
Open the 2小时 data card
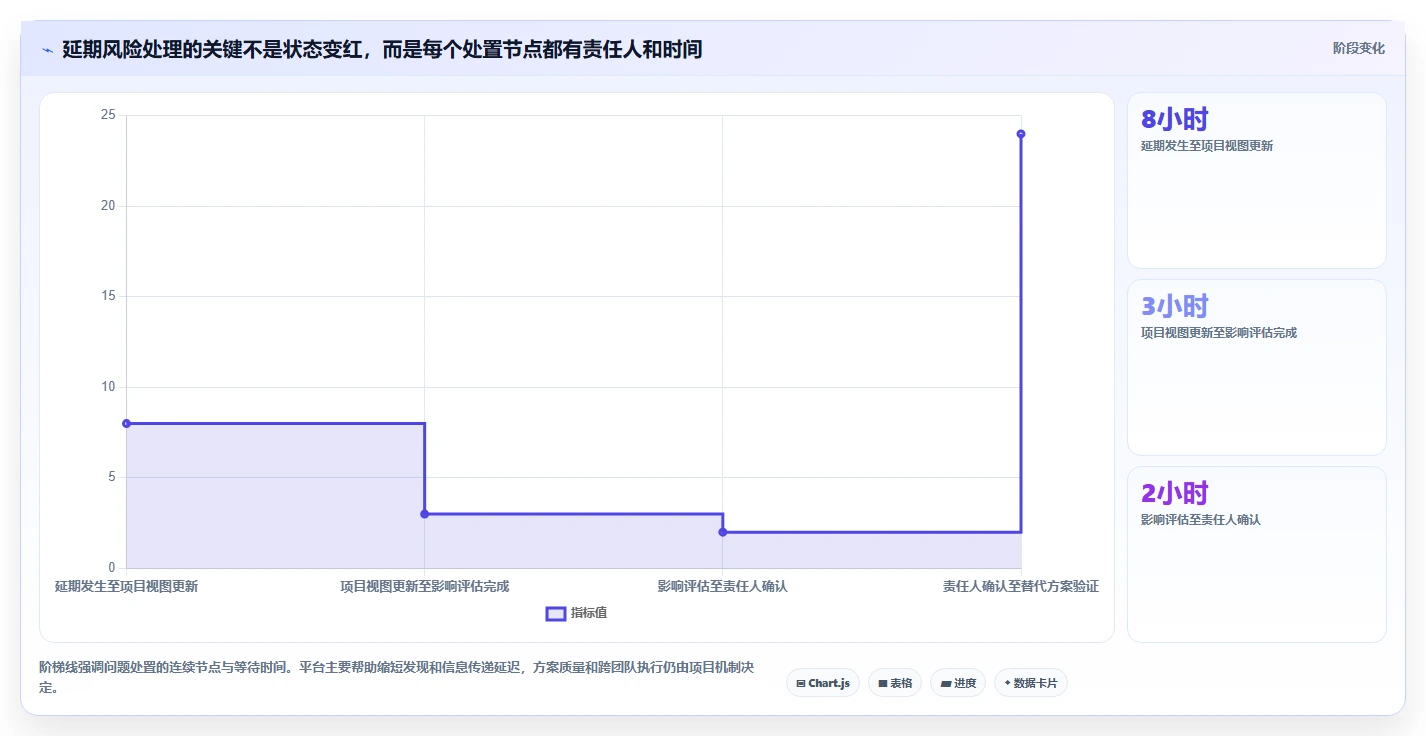[x=1257, y=555]
